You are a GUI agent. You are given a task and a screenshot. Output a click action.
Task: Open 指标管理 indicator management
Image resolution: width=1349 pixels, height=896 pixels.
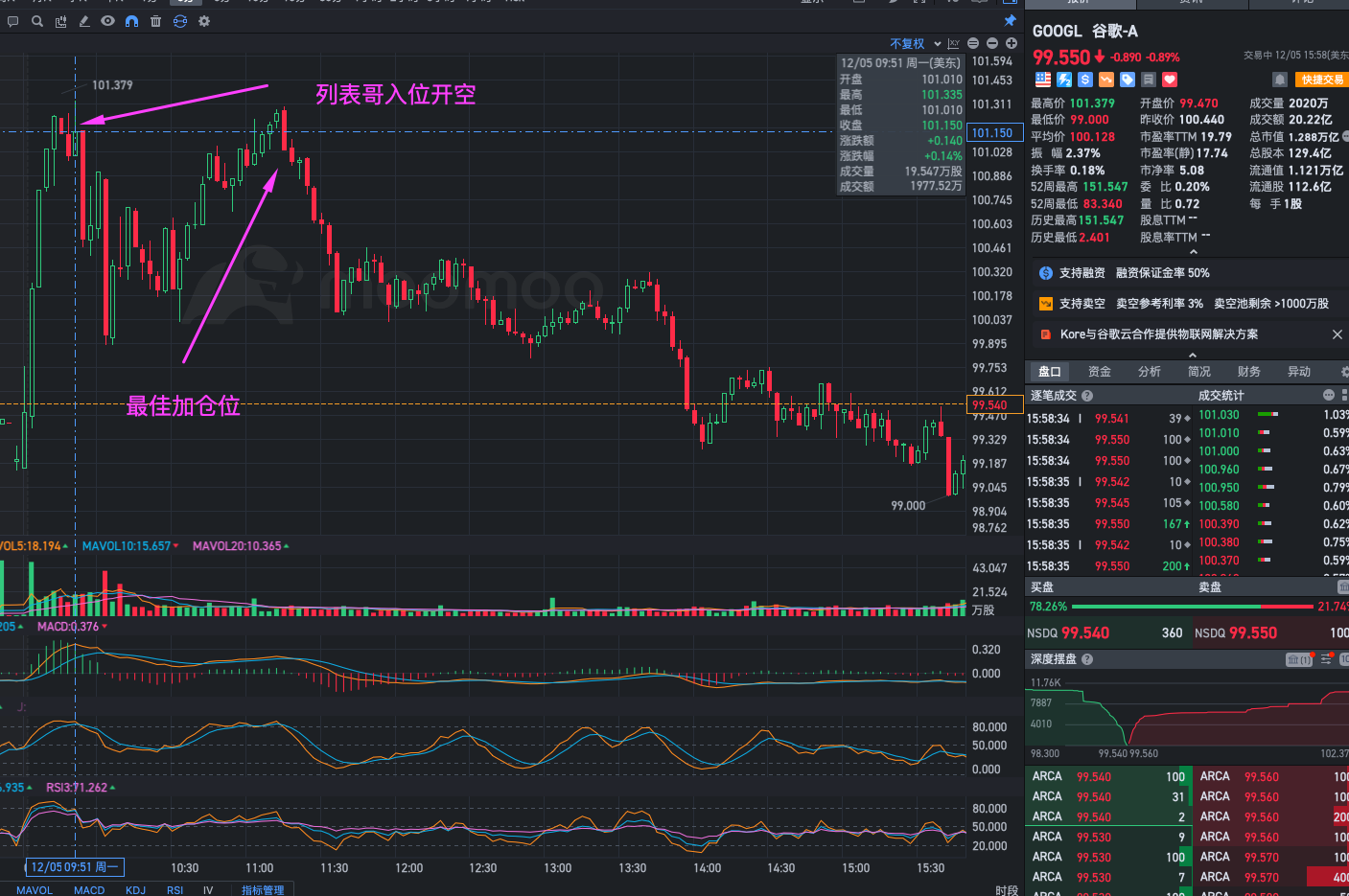[x=263, y=890]
